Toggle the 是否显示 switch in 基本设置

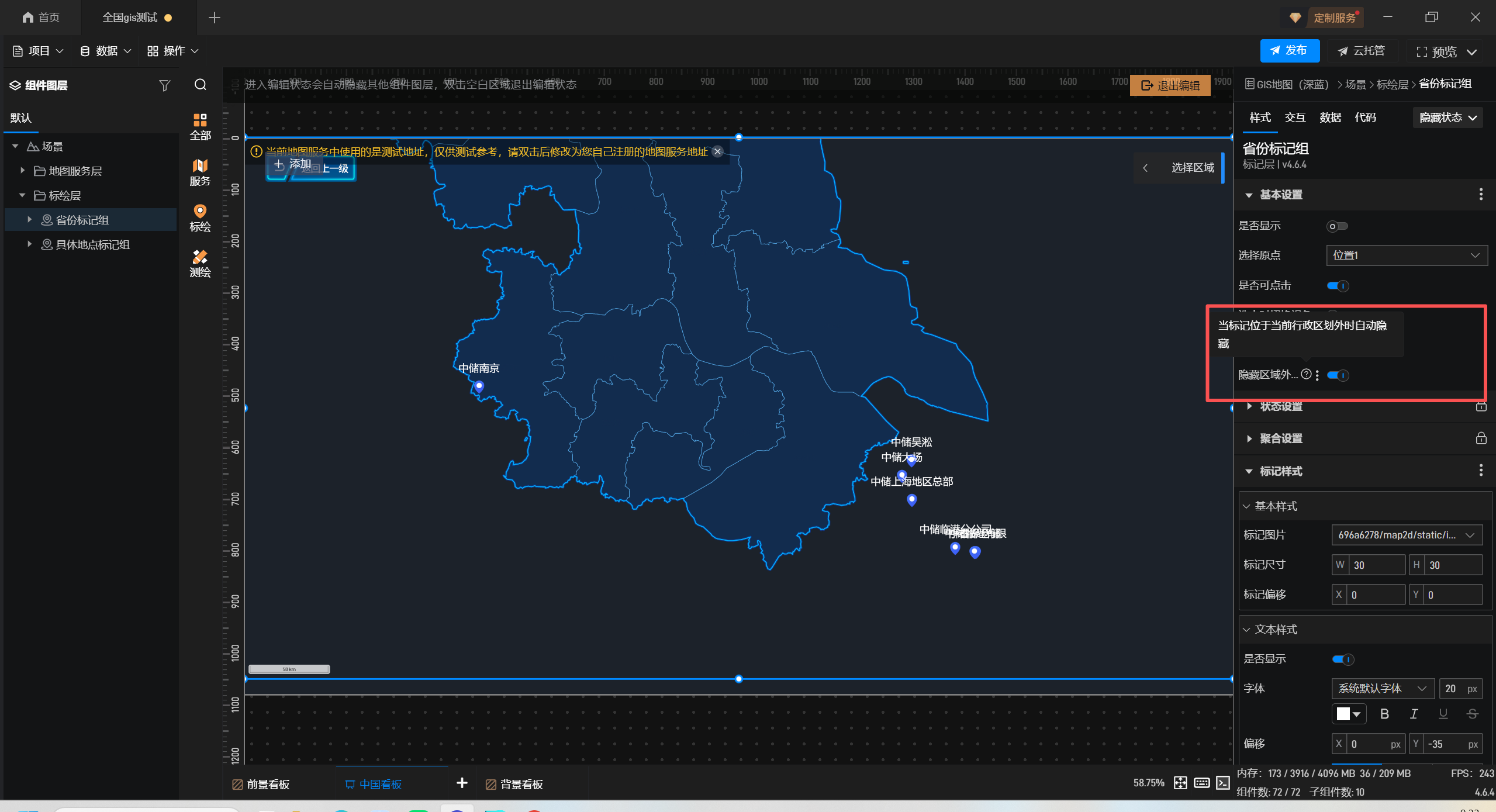pyautogui.click(x=1337, y=226)
